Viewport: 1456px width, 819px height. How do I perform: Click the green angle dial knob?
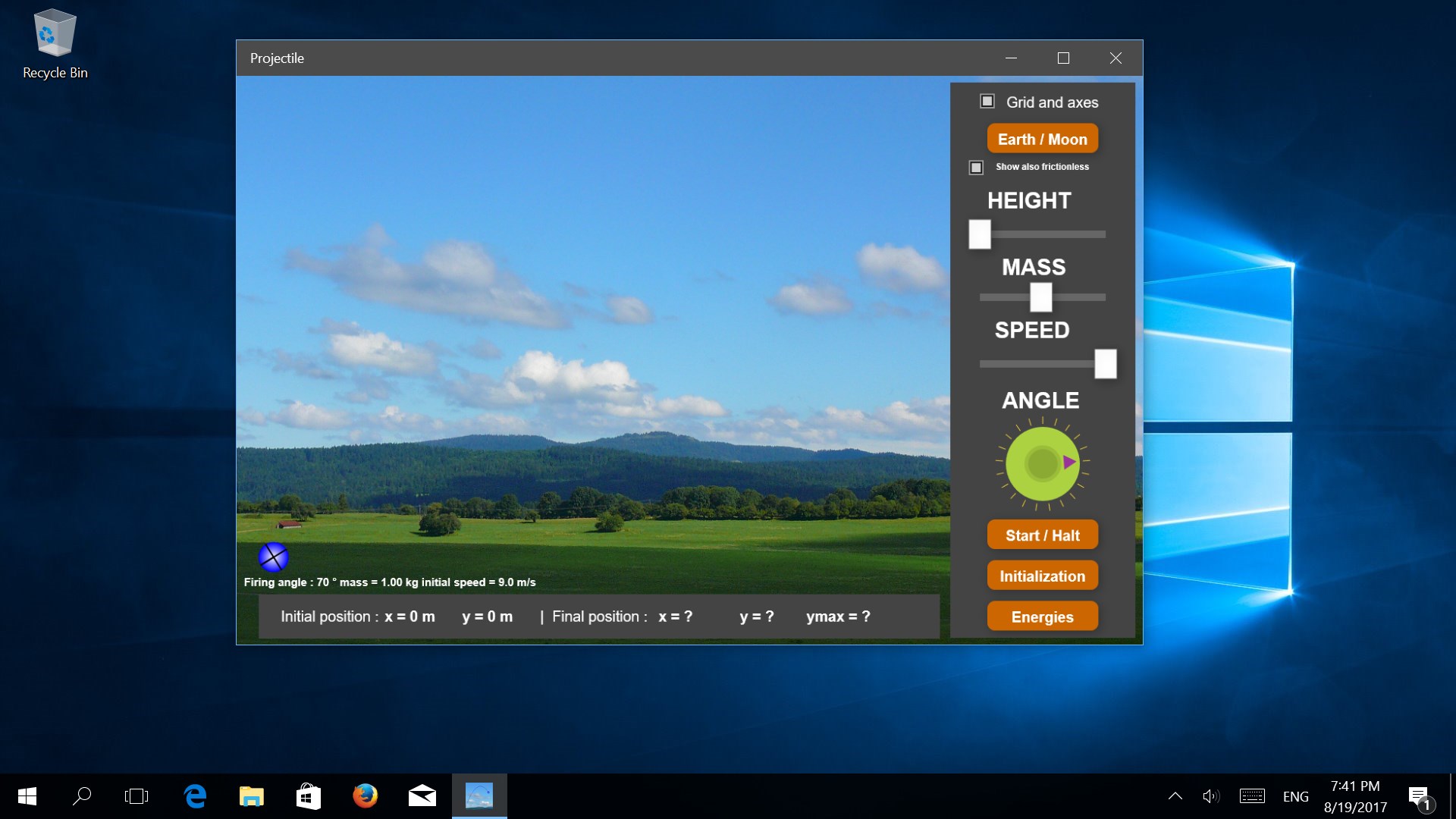(x=1042, y=463)
